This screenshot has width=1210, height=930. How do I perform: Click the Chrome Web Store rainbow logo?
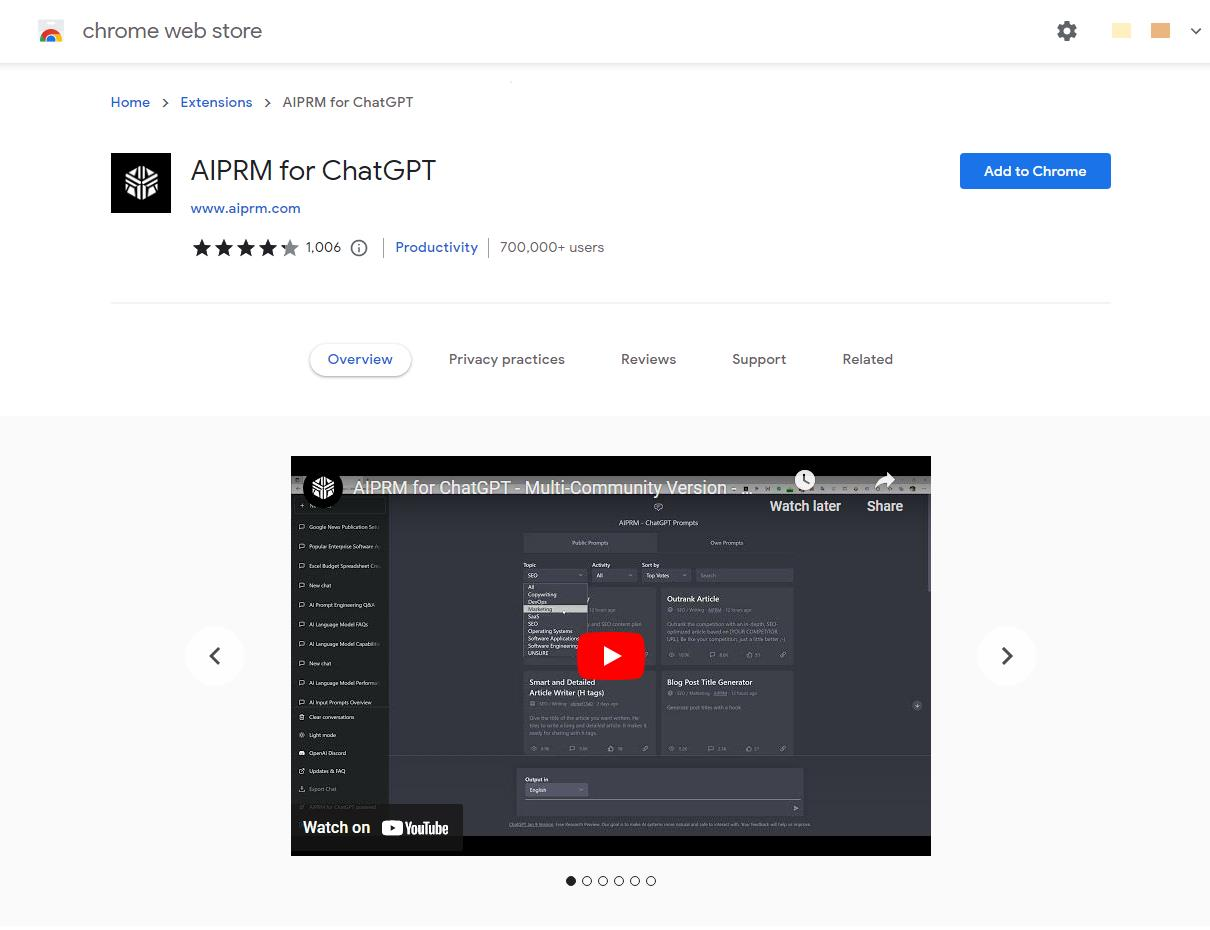pyautogui.click(x=51, y=31)
